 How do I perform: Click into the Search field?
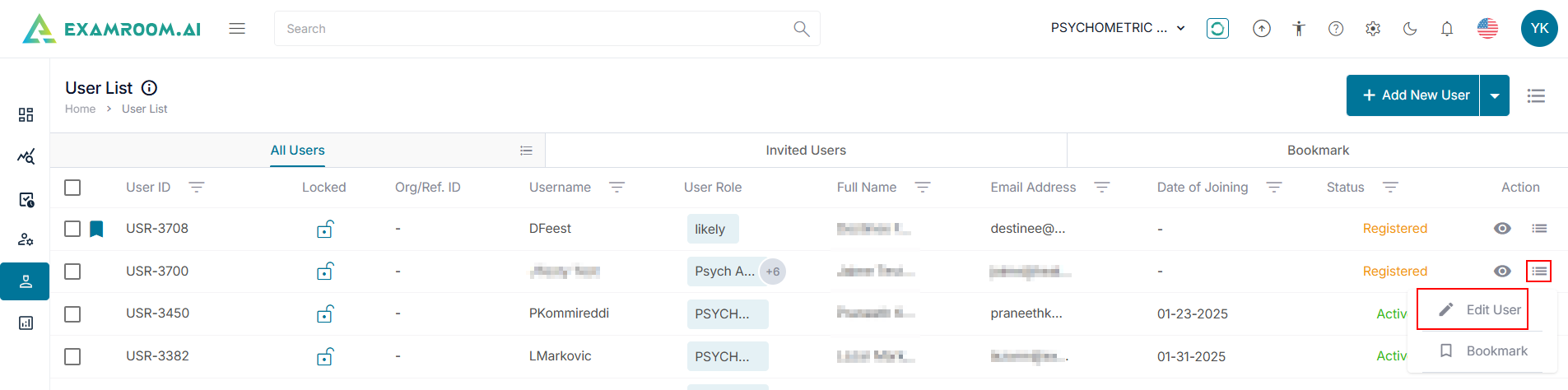[x=535, y=29]
